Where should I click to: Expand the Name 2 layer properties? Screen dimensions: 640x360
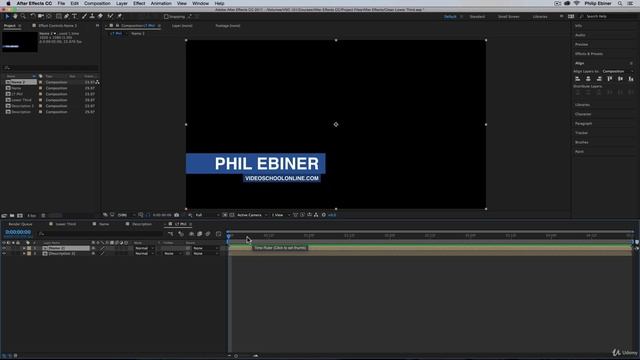pos(24,248)
